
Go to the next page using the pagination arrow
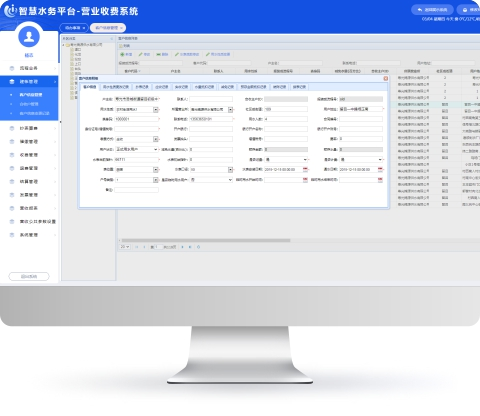click(182, 247)
